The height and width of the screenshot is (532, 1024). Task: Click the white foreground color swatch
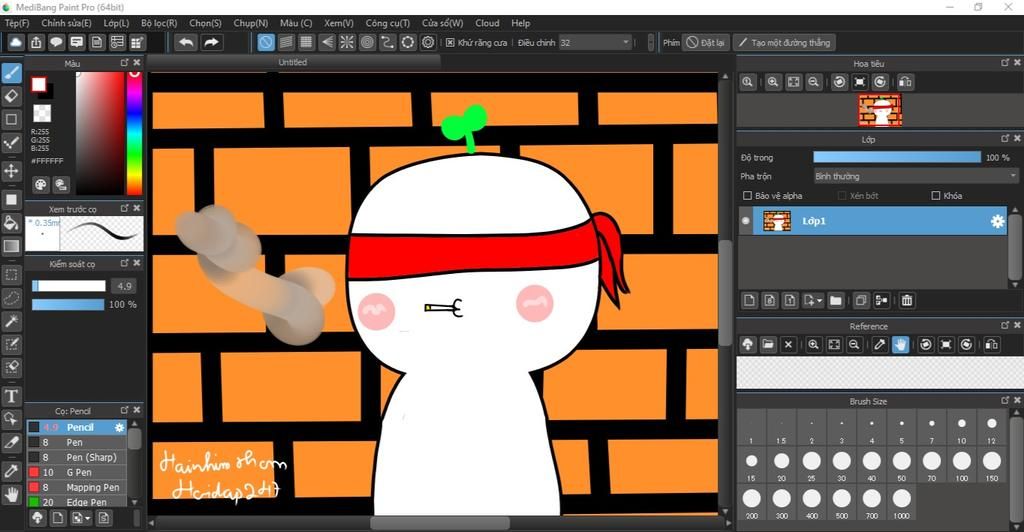(39, 84)
